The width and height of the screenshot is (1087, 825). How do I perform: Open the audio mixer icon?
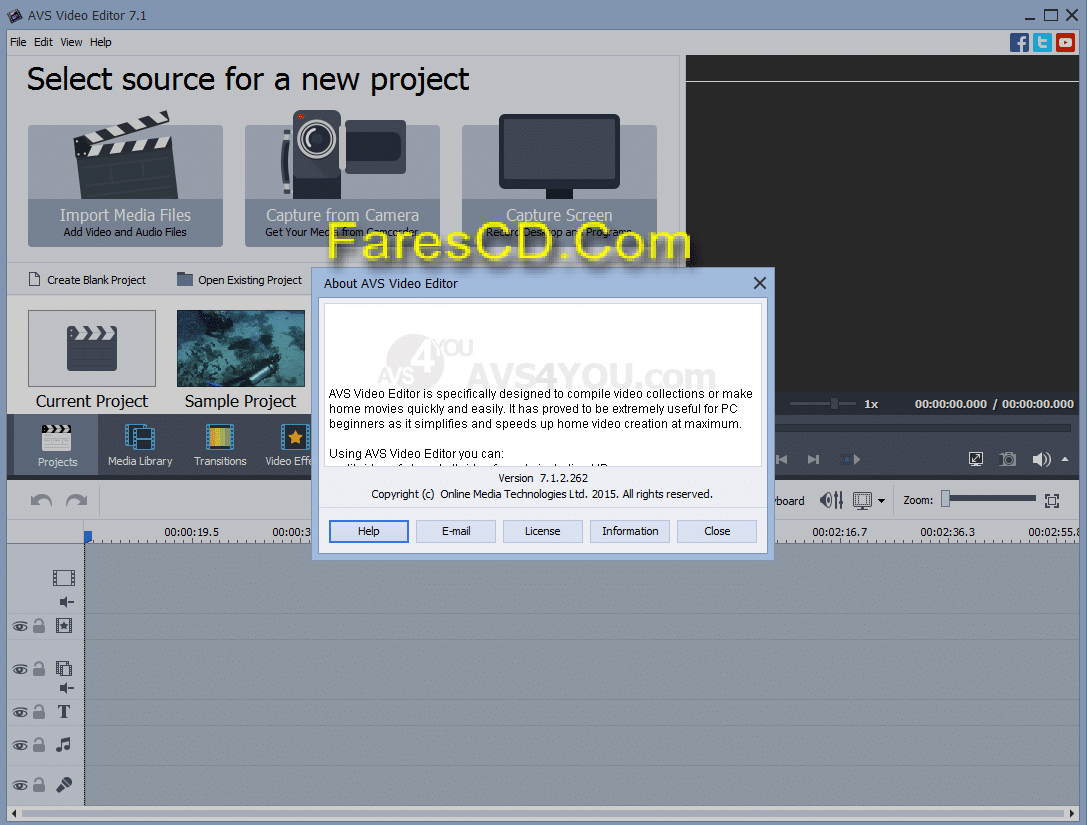click(x=831, y=500)
